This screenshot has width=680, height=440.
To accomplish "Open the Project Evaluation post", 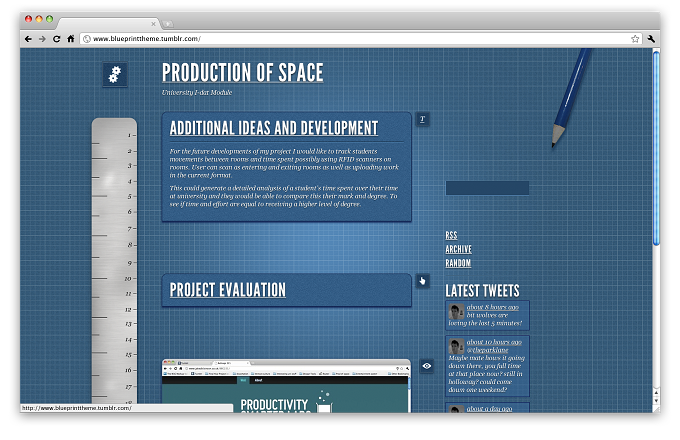I will point(228,290).
